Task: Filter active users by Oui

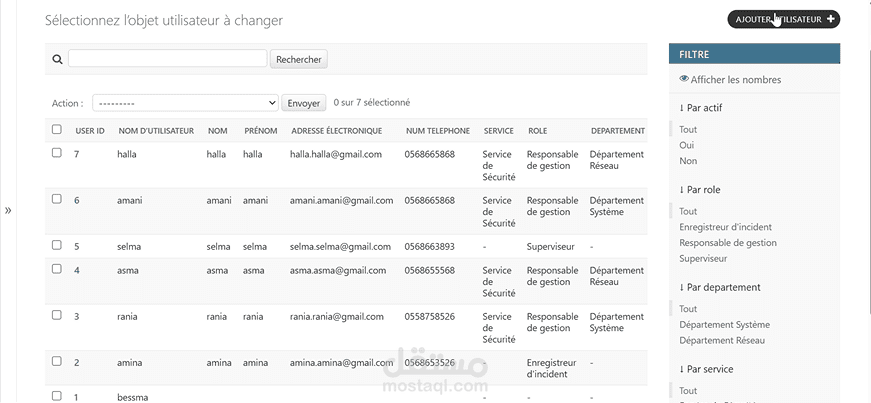Action: (687, 145)
